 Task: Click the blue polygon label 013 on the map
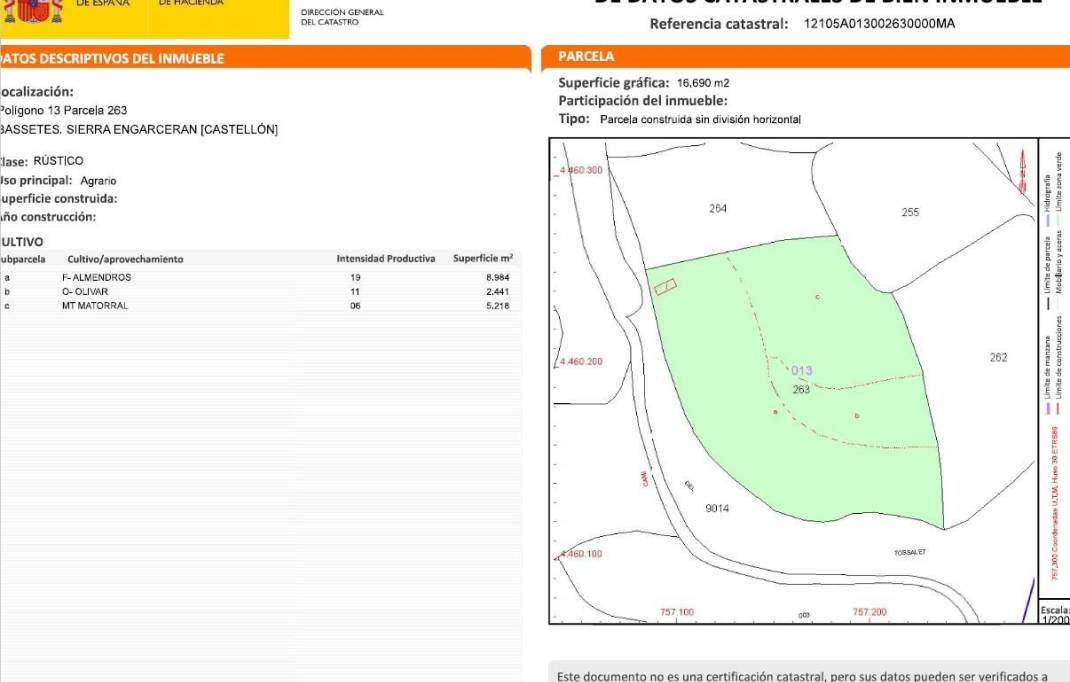[802, 371]
